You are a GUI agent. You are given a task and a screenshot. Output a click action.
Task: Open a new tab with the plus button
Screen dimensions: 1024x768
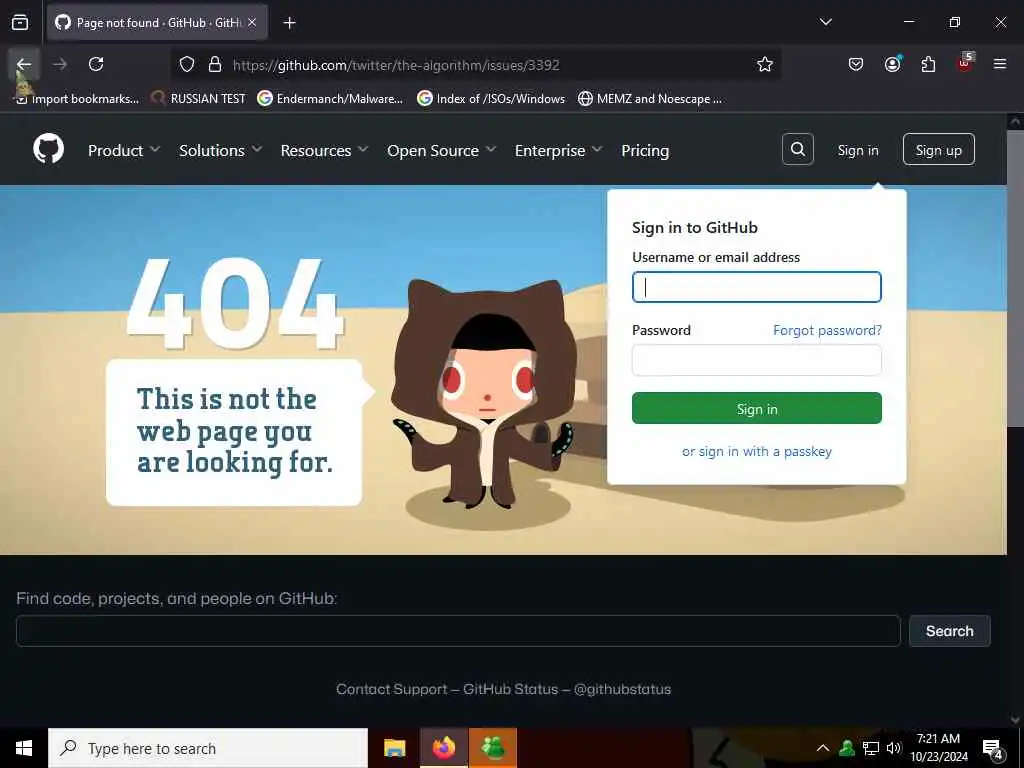tap(289, 23)
